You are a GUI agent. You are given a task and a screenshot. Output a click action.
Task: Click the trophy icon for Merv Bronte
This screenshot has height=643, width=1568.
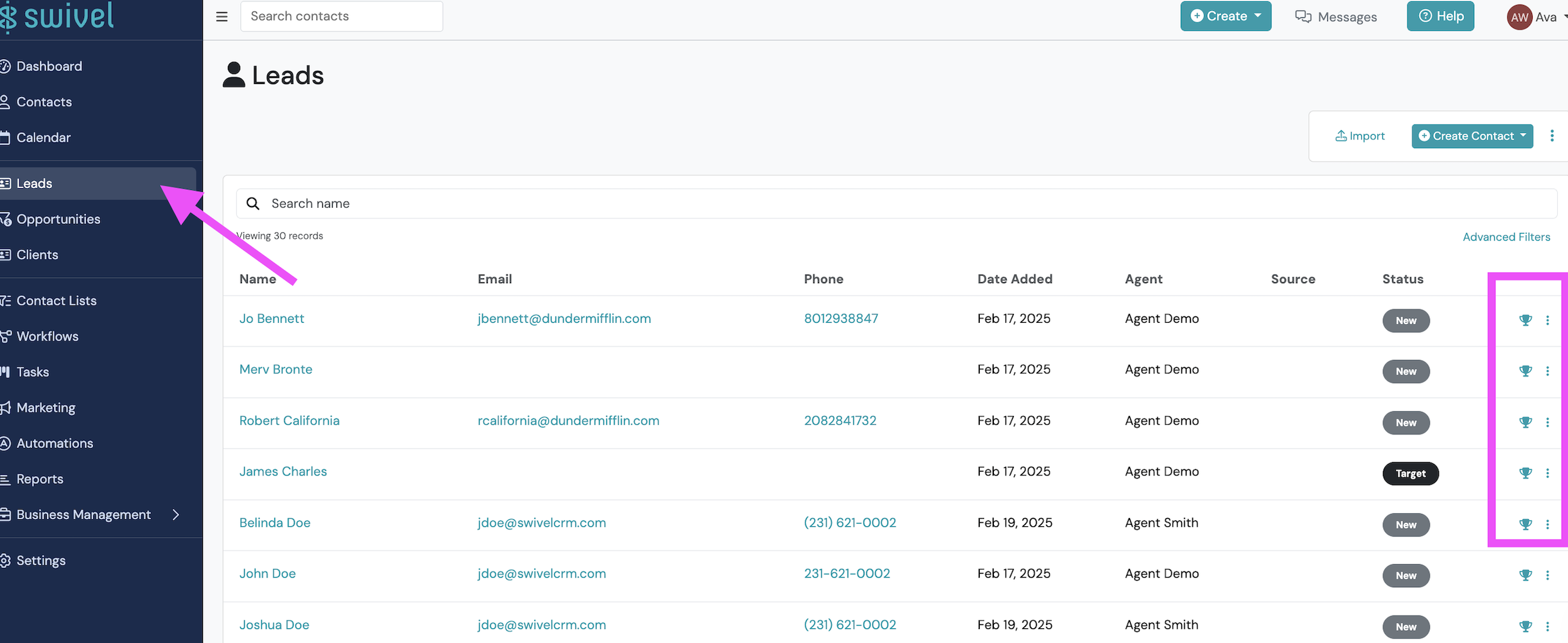(x=1526, y=371)
